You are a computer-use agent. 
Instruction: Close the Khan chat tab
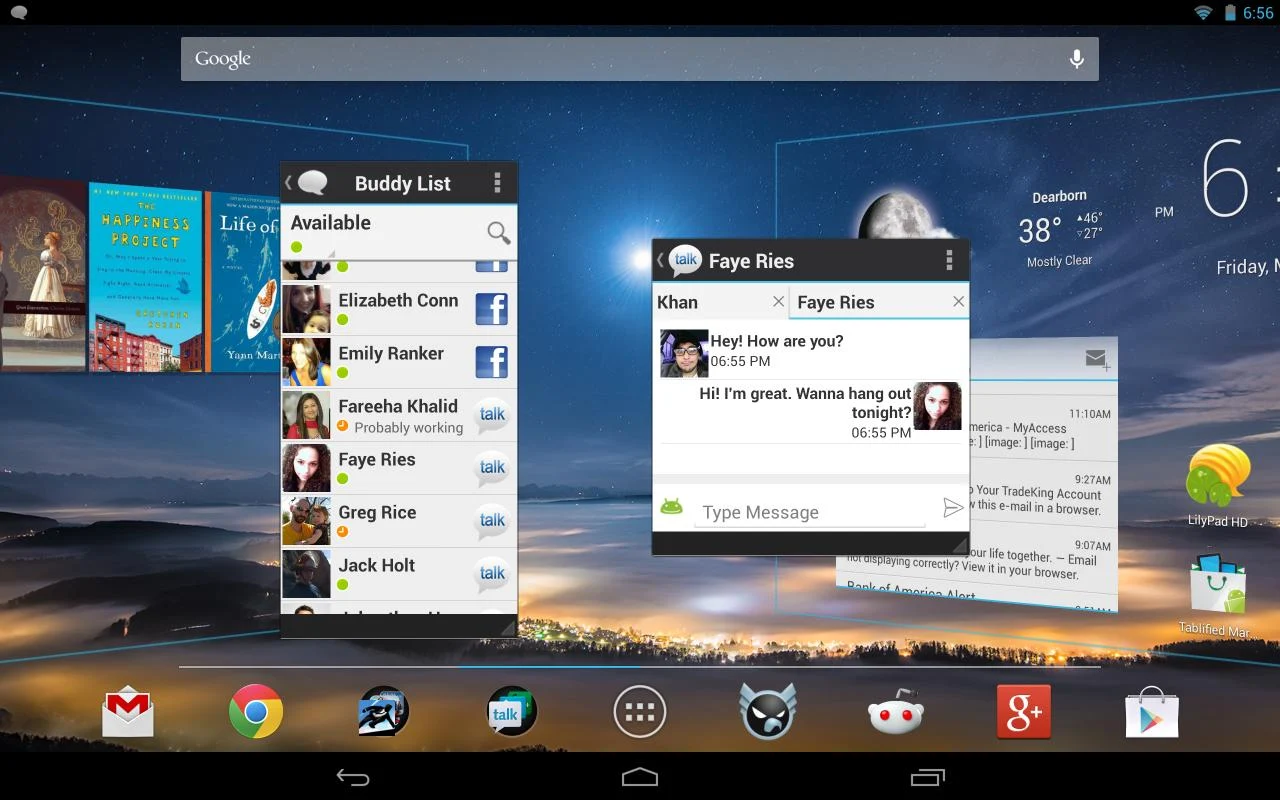pos(779,301)
